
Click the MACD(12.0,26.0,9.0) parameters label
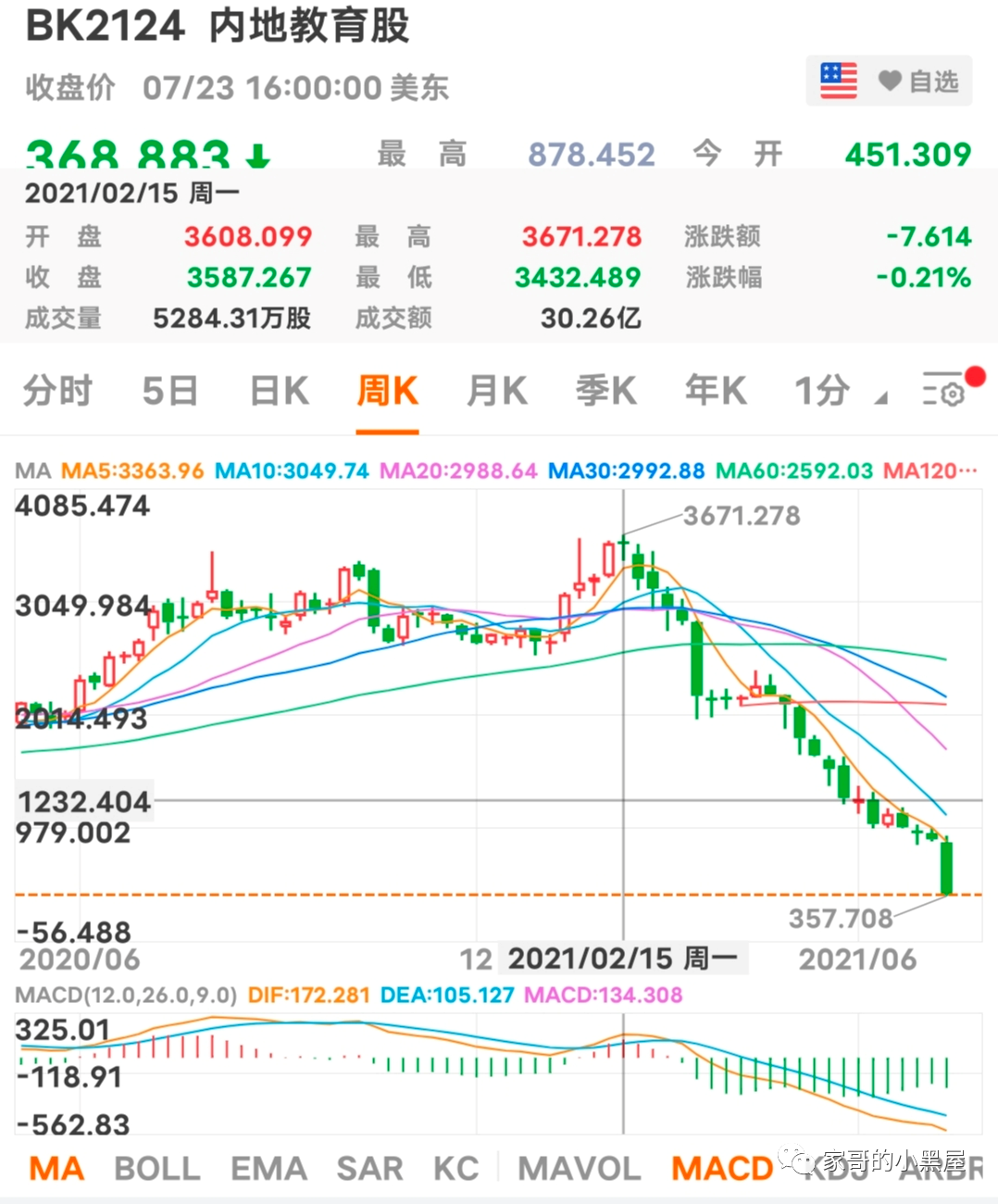coord(126,996)
